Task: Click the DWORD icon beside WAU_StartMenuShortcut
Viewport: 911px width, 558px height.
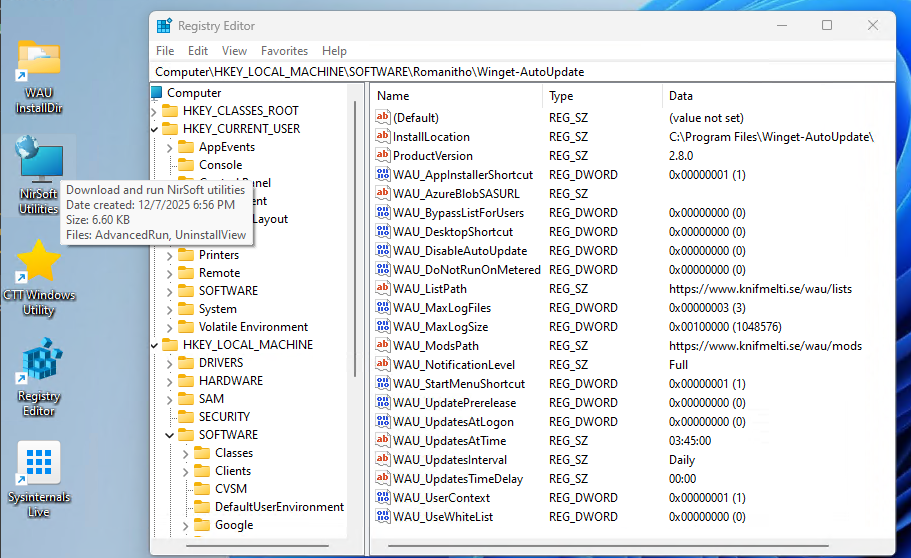Action: coord(382,384)
